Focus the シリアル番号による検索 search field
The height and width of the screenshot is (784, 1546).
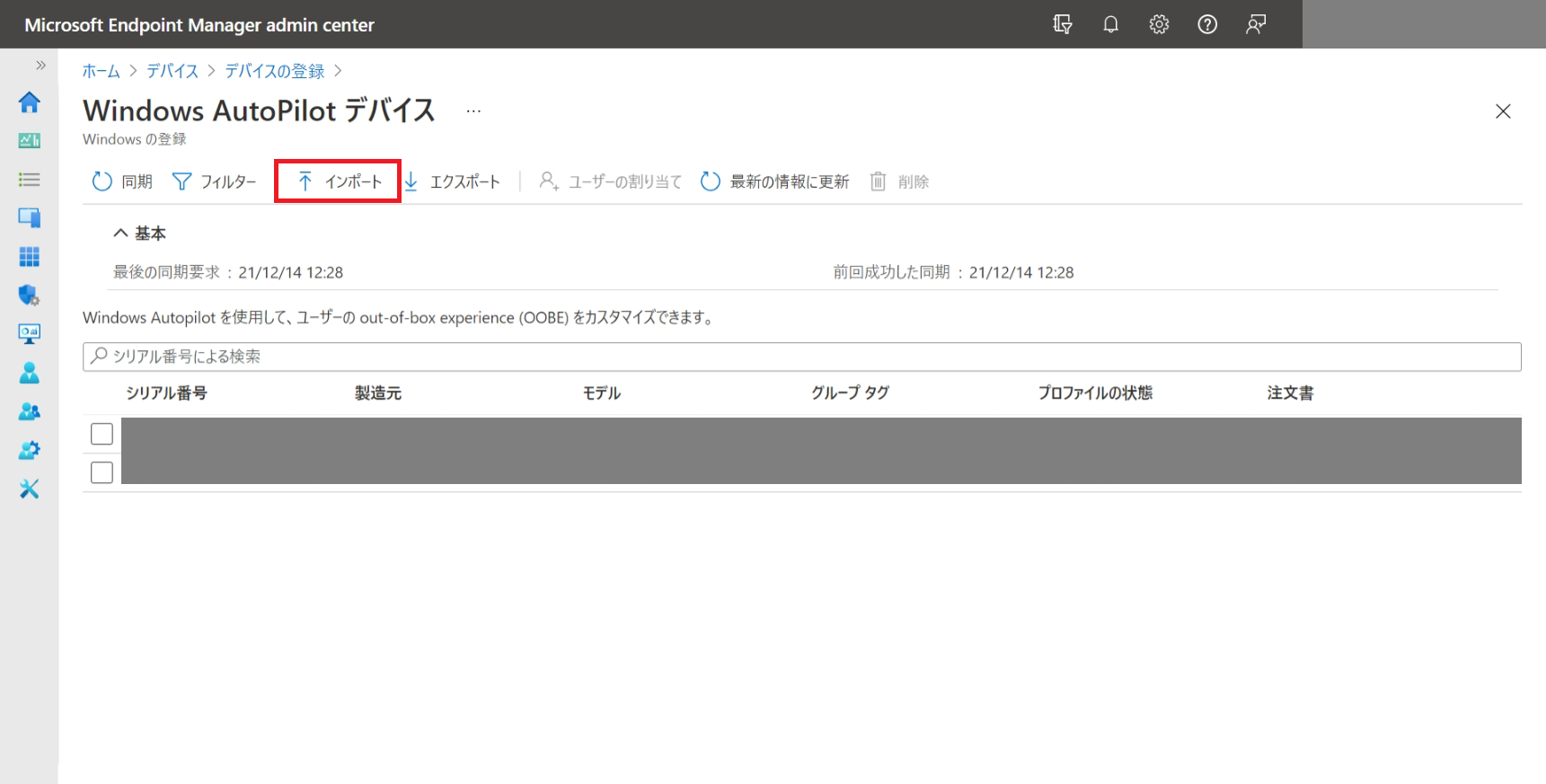(x=802, y=357)
